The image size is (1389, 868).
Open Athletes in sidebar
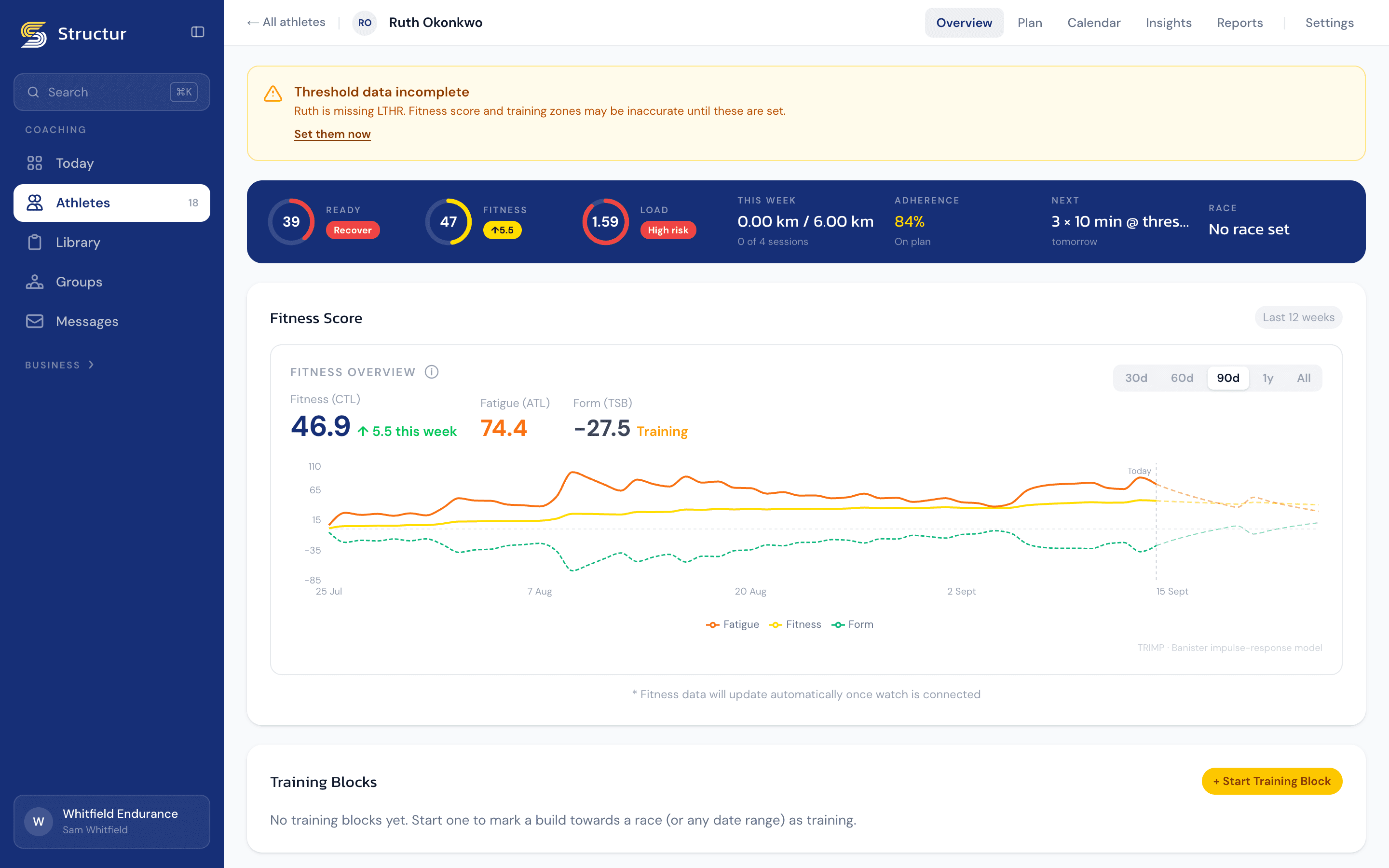tap(112, 203)
